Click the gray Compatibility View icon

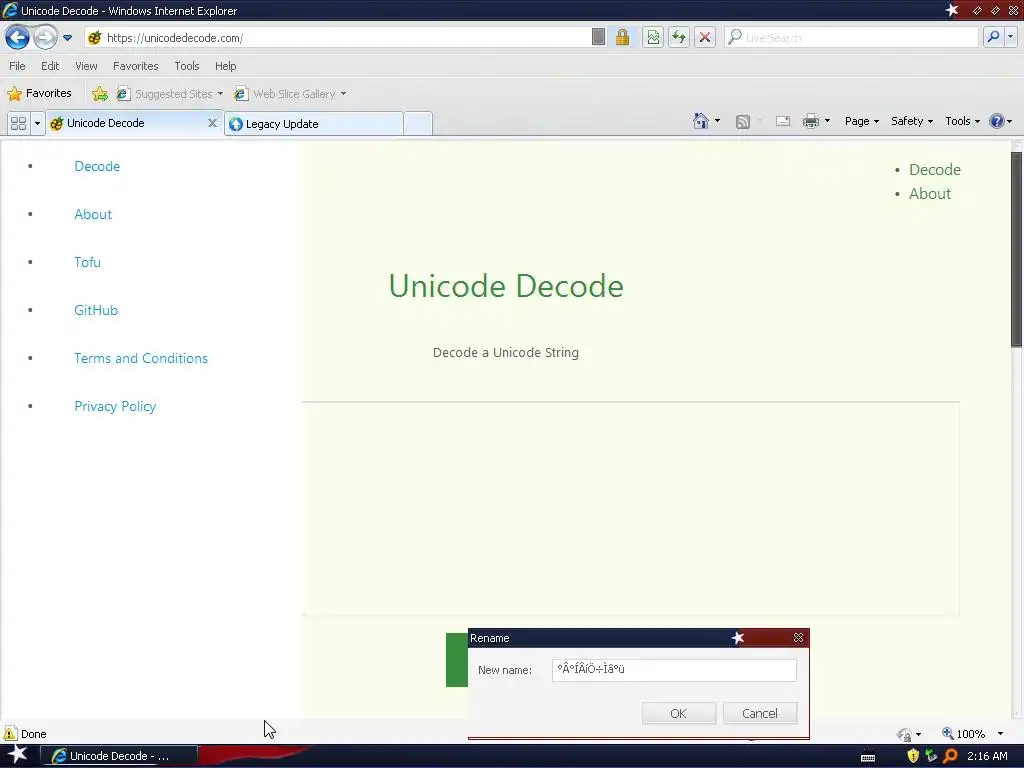click(598, 37)
